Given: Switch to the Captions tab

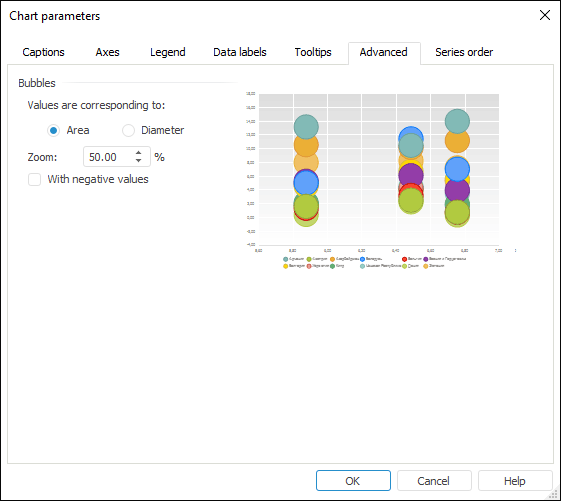Looking at the screenshot, I should (x=43, y=52).
